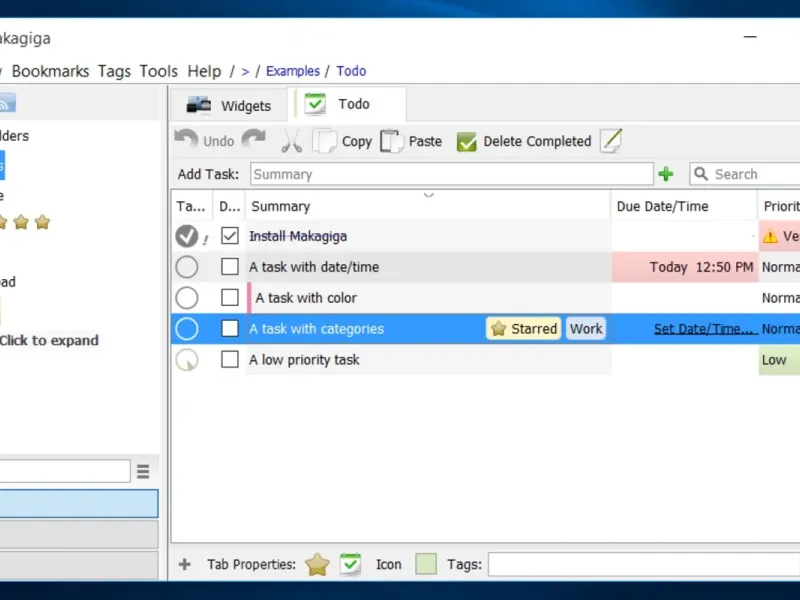Sort by the Summary column header
This screenshot has width=800, height=600.
[x=428, y=206]
